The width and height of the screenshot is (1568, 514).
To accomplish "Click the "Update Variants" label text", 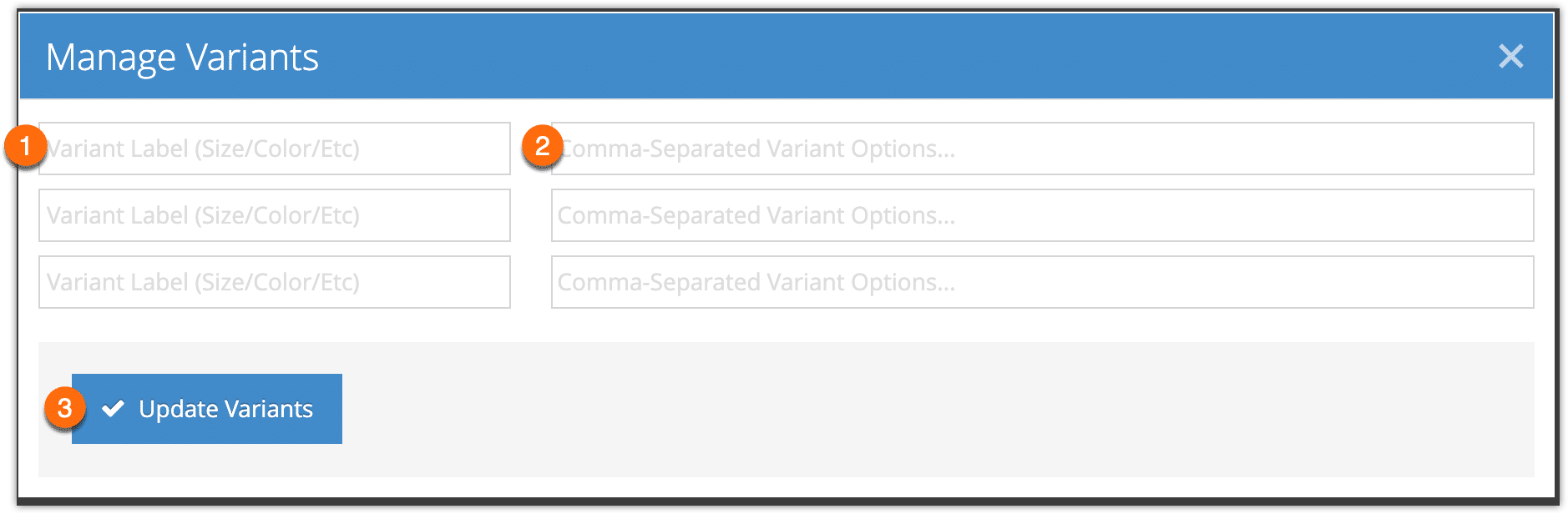I will [225, 409].
